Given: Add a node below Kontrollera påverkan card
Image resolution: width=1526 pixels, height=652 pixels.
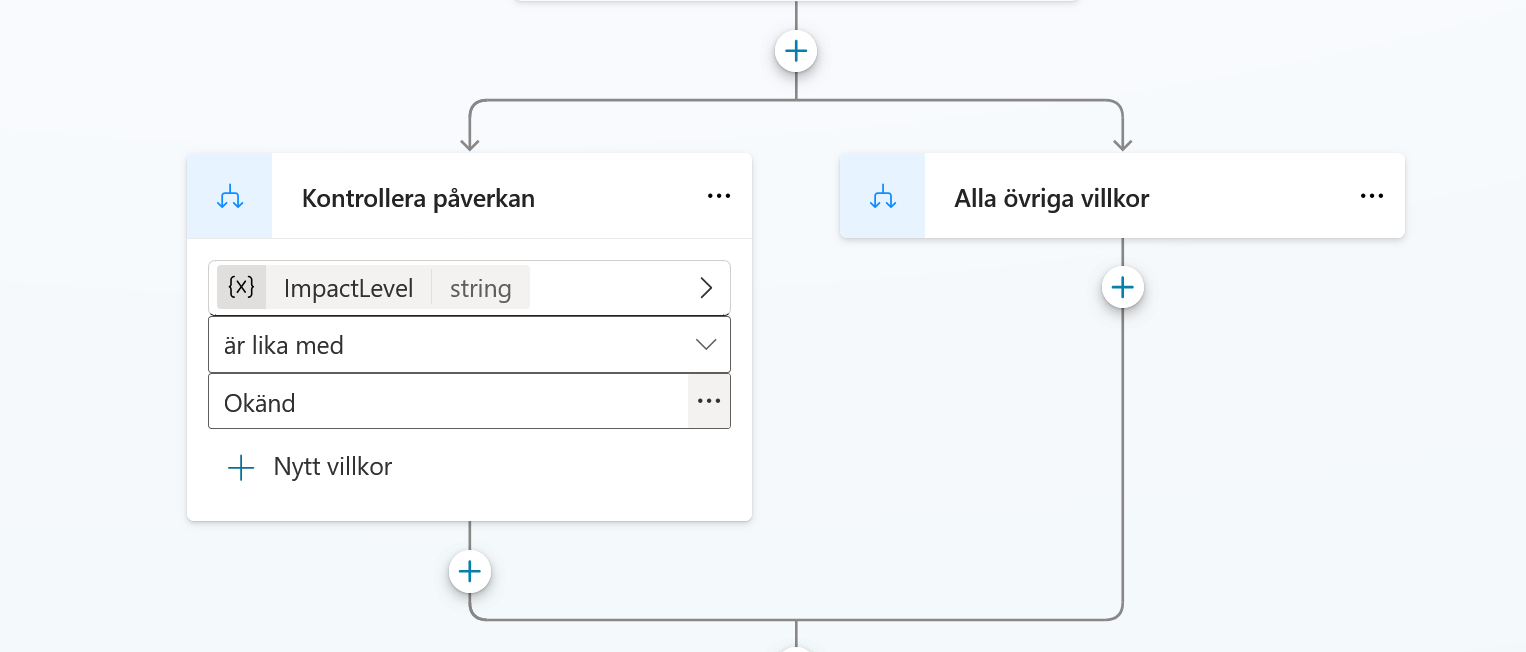Looking at the screenshot, I should pos(470,572).
